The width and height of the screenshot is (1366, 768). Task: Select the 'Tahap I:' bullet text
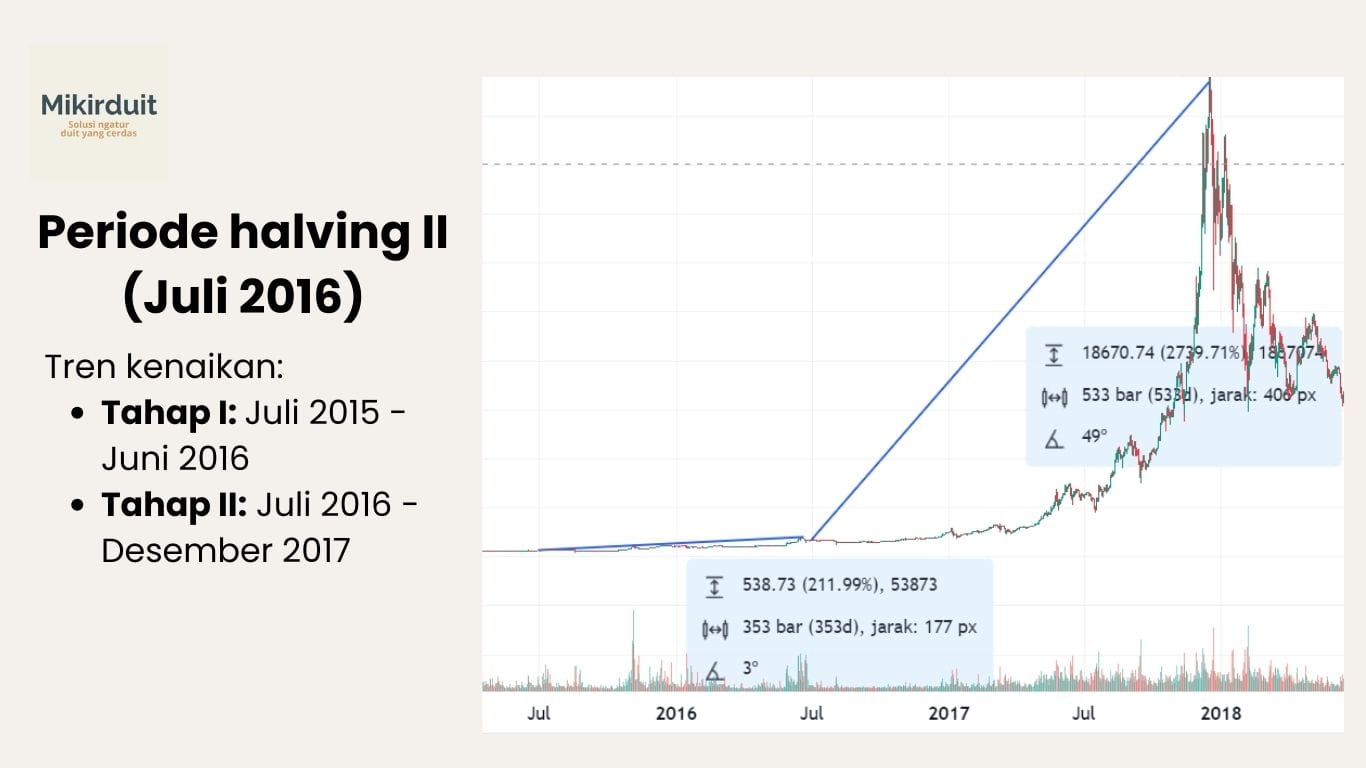[168, 412]
